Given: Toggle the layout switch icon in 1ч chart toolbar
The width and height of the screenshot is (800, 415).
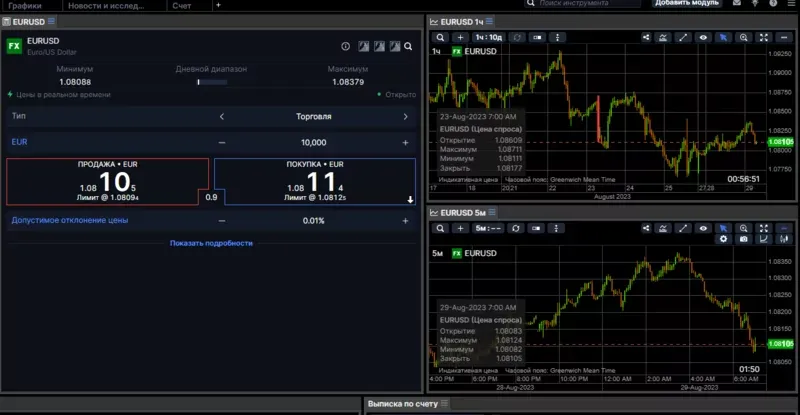Looking at the screenshot, I should pos(537,37).
